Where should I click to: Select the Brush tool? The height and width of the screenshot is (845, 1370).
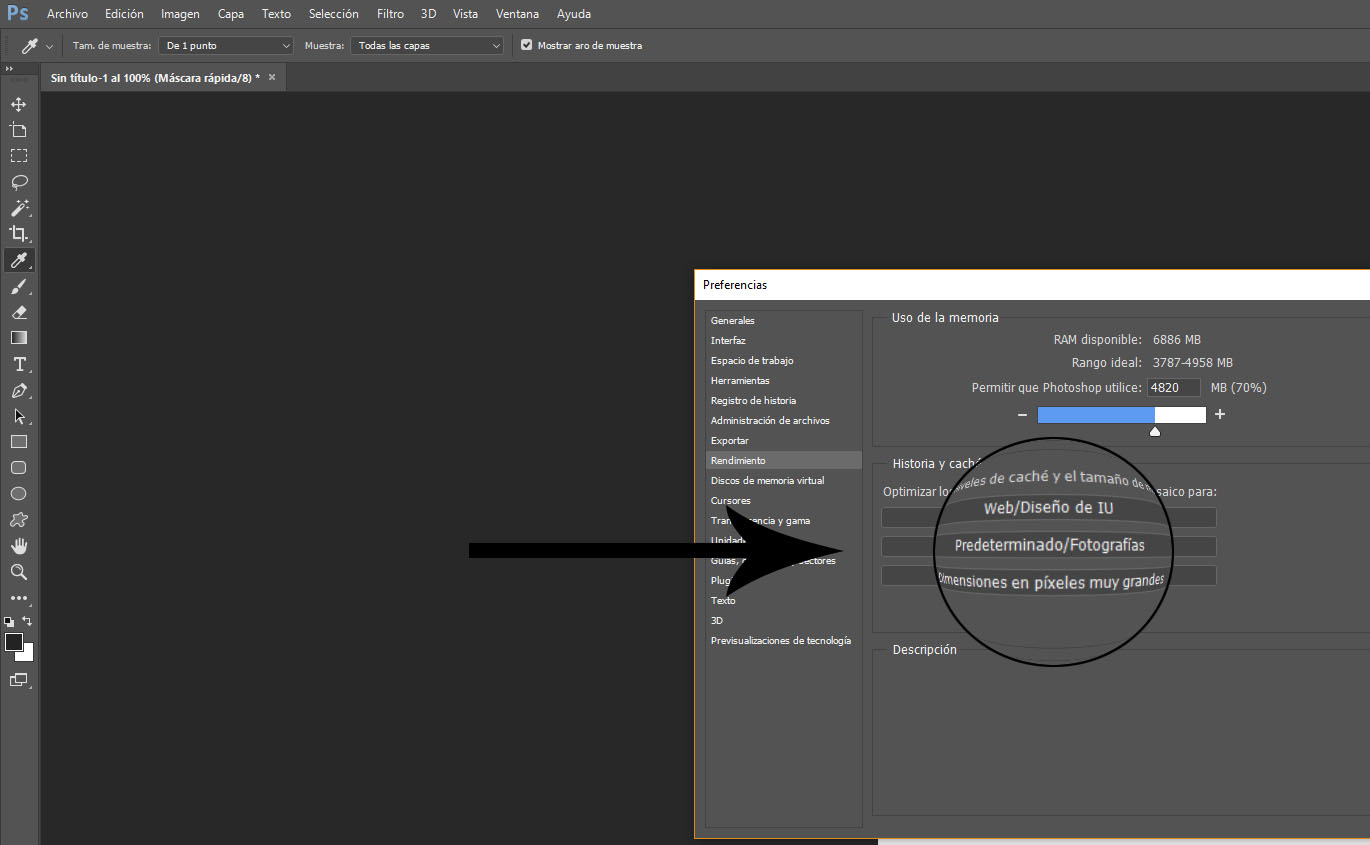[x=19, y=286]
